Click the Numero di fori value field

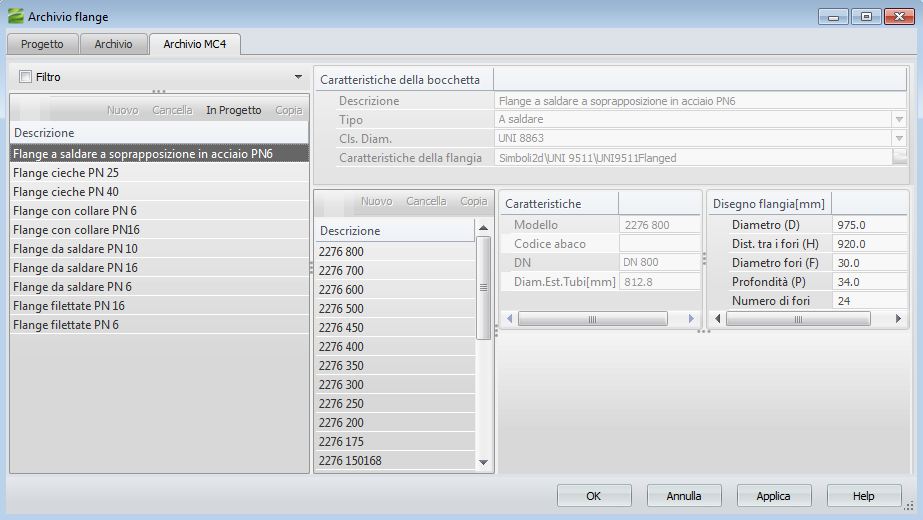[x=866, y=301]
